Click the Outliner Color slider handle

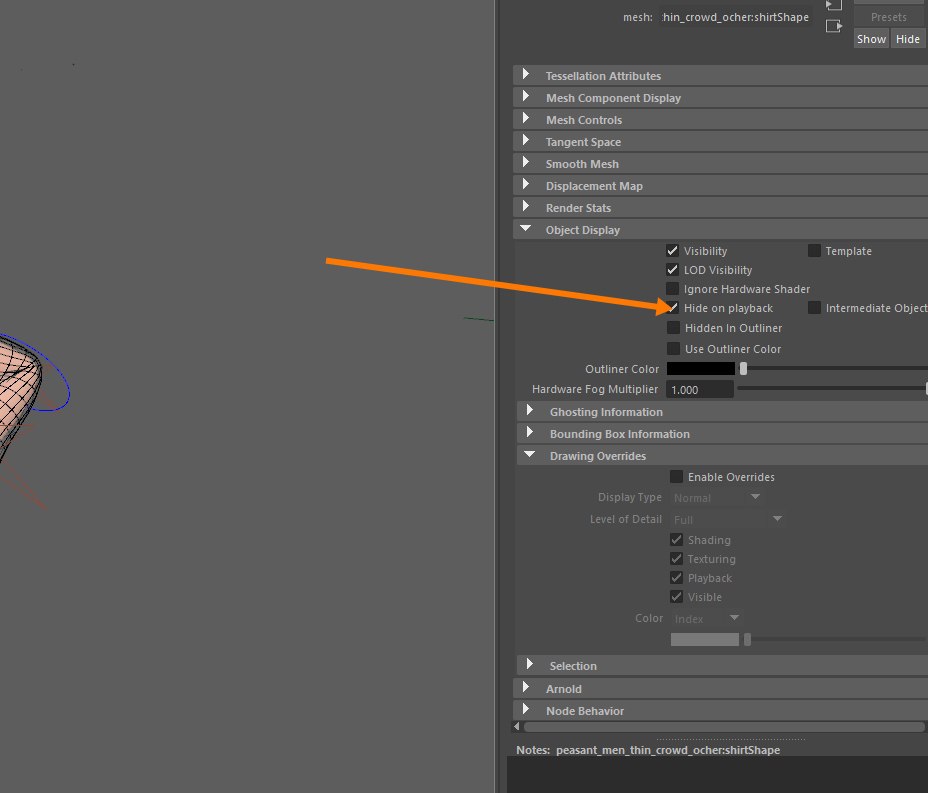click(743, 369)
